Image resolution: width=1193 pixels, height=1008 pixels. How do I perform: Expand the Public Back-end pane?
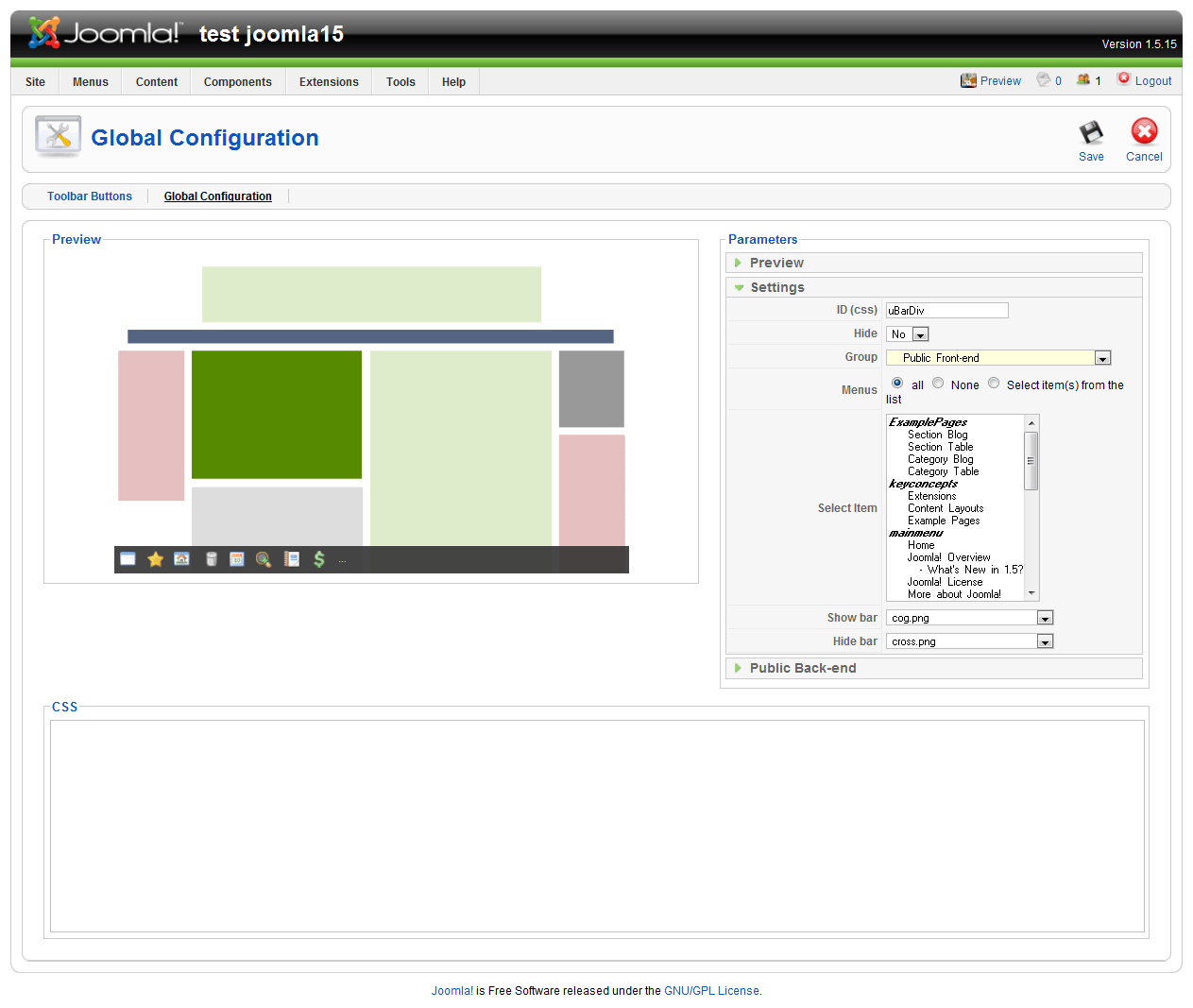tap(934, 668)
